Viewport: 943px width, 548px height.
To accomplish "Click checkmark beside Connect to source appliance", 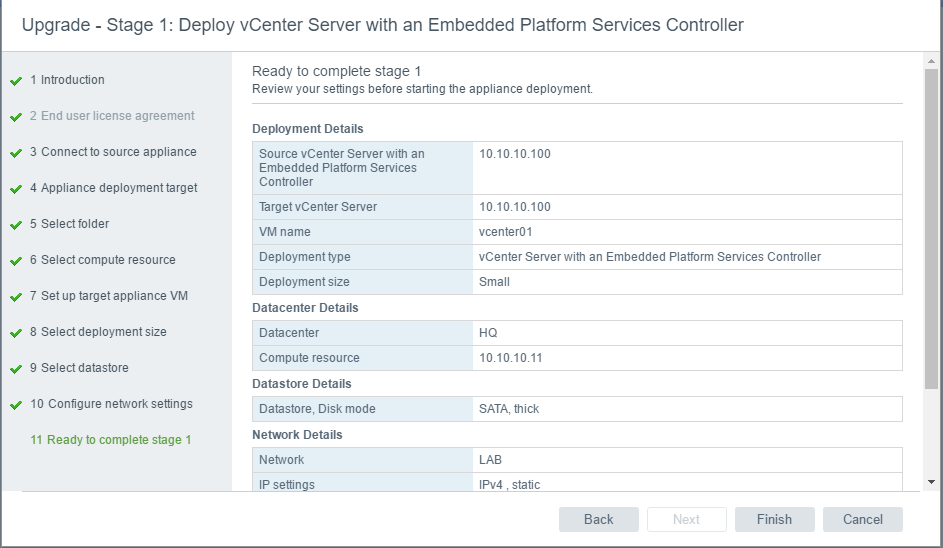I will (x=16, y=153).
